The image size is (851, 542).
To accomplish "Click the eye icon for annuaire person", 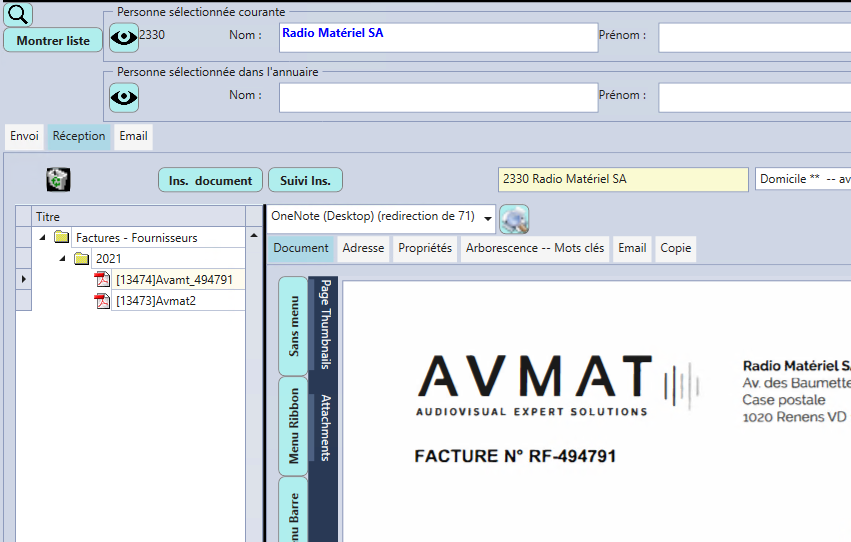I will (x=124, y=98).
